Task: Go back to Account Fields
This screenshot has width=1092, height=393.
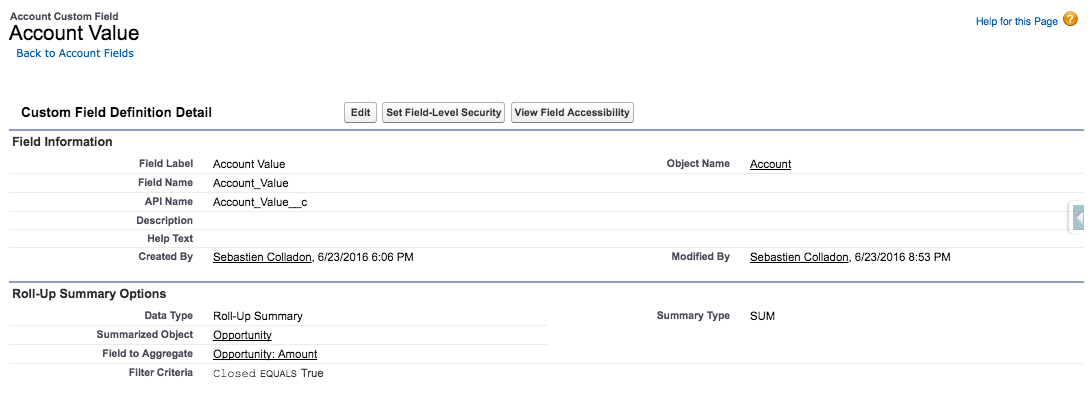Action: 75,53
